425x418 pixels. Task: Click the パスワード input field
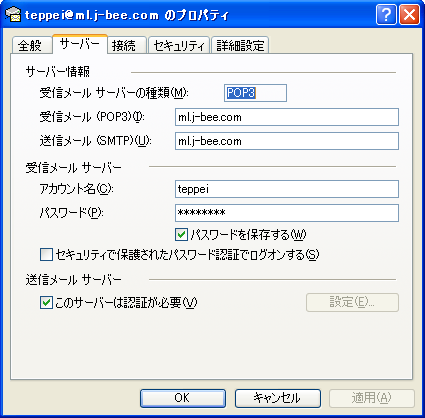coord(287,213)
